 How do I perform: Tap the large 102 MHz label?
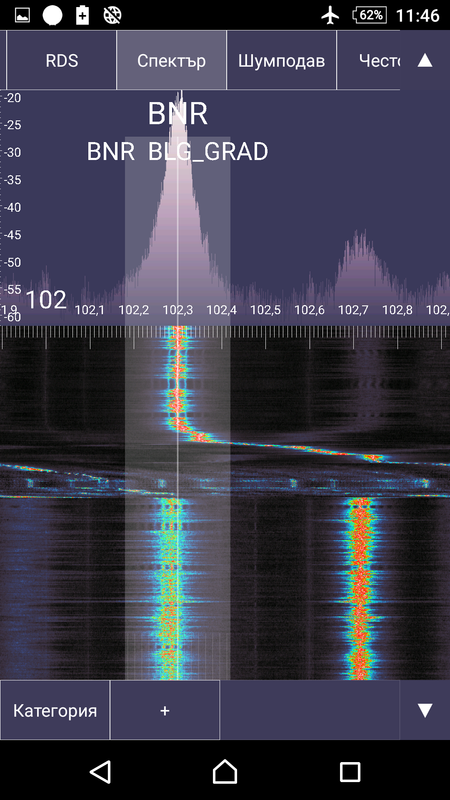(x=46, y=300)
